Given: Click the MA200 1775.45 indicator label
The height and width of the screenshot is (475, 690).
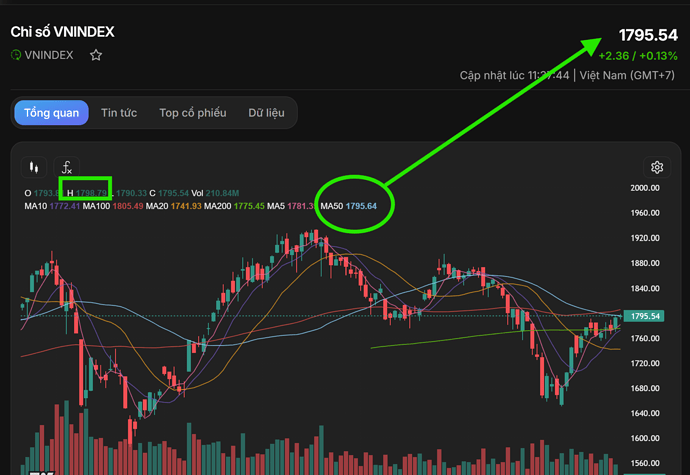Looking at the screenshot, I should pyautogui.click(x=234, y=206).
